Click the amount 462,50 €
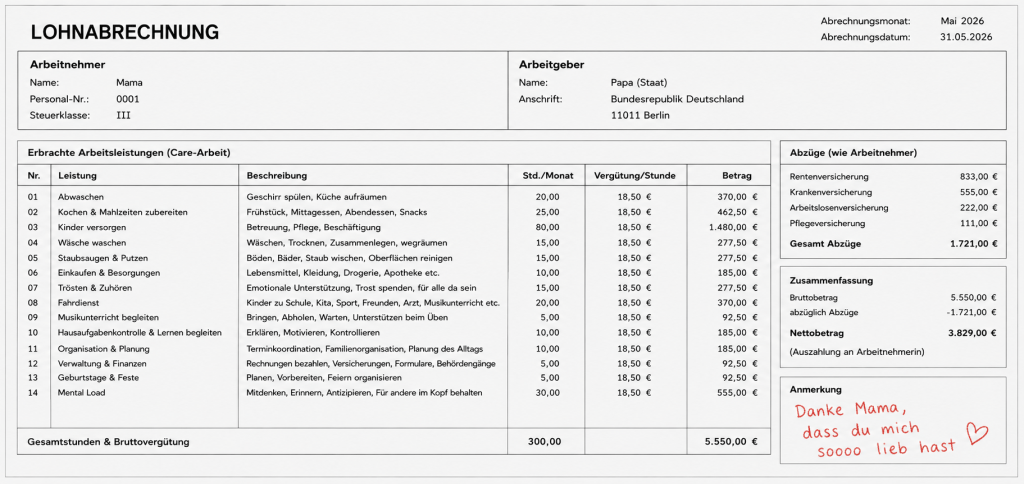Screen dimensions: 1024x484 click(737, 212)
